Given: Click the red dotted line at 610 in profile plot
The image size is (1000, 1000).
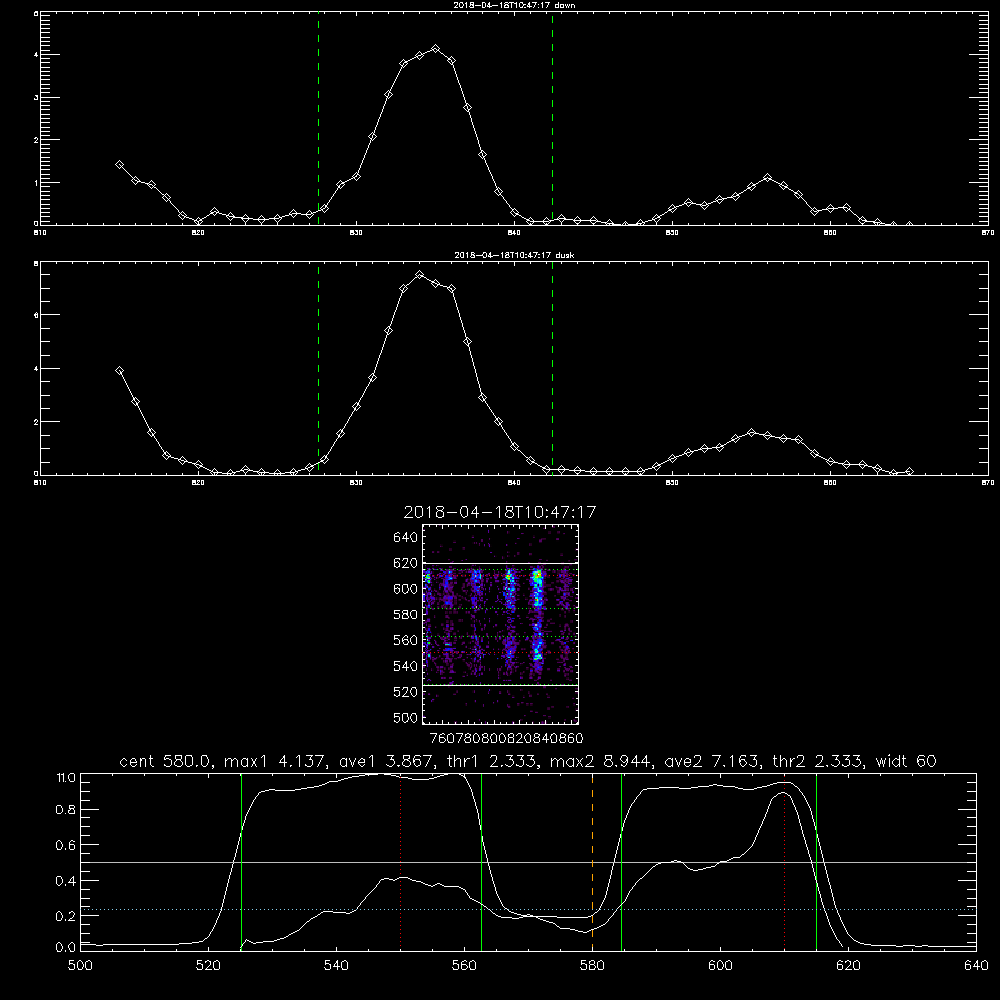Looking at the screenshot, I should (784, 862).
